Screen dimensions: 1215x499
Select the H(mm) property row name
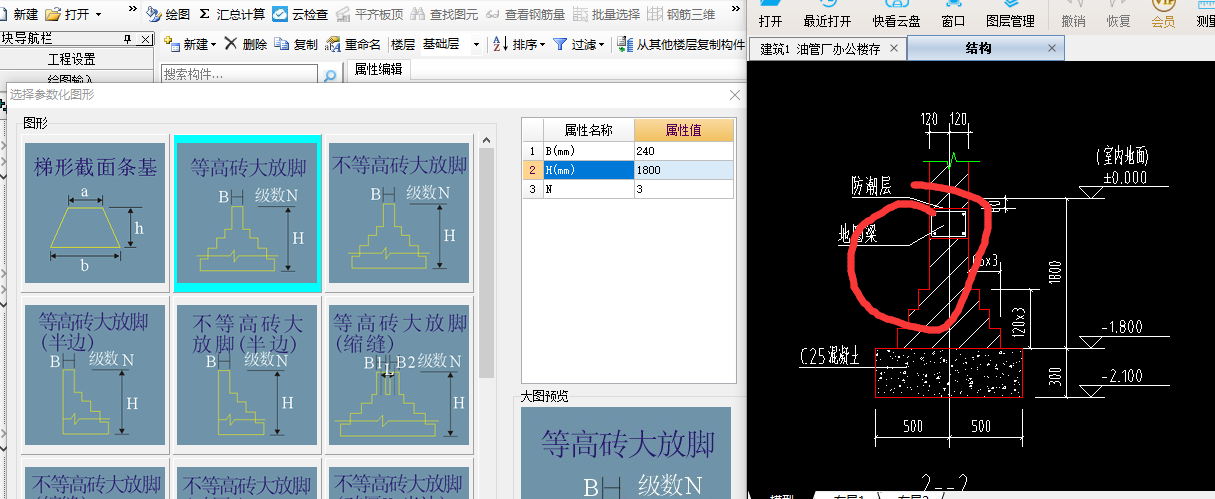(x=588, y=170)
